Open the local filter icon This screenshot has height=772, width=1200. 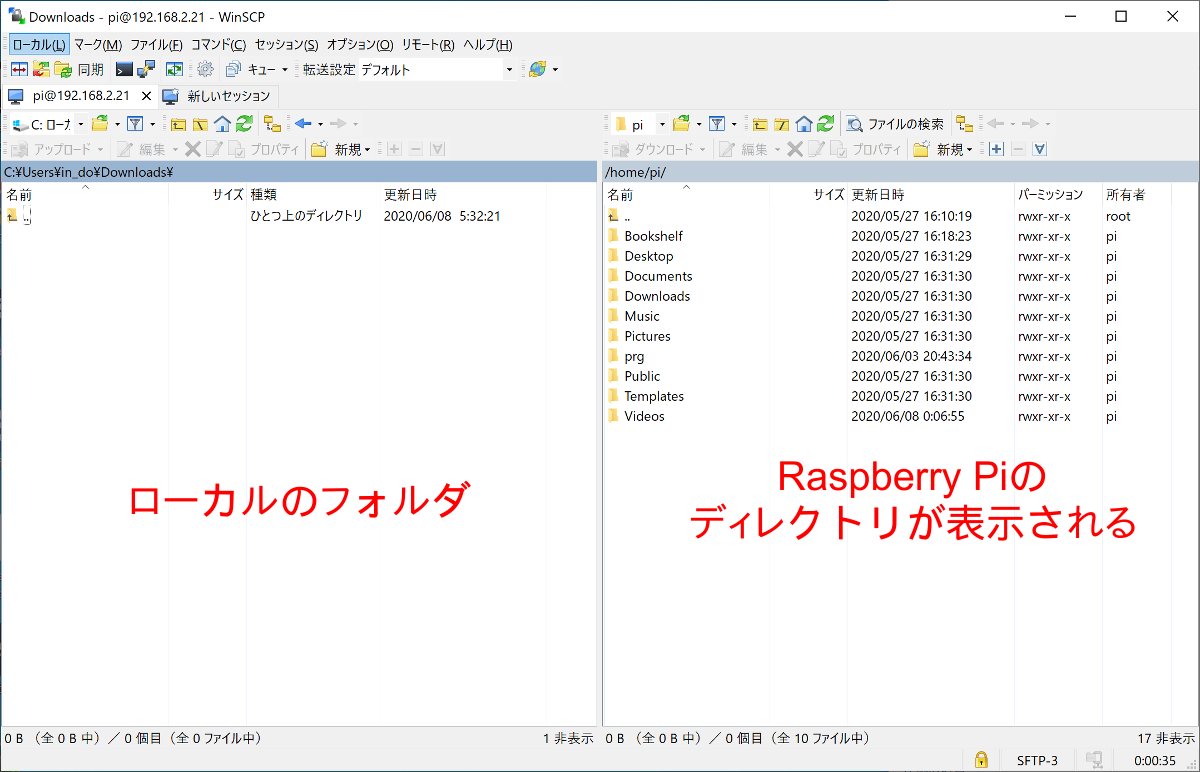tap(135, 124)
